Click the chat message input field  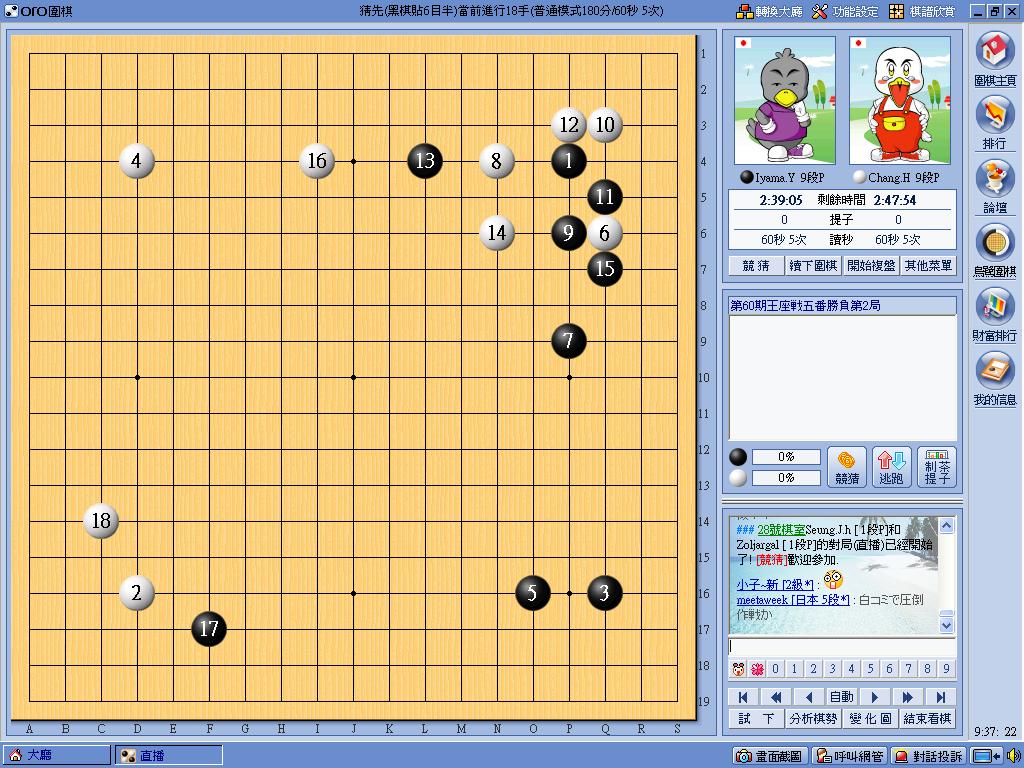point(842,647)
